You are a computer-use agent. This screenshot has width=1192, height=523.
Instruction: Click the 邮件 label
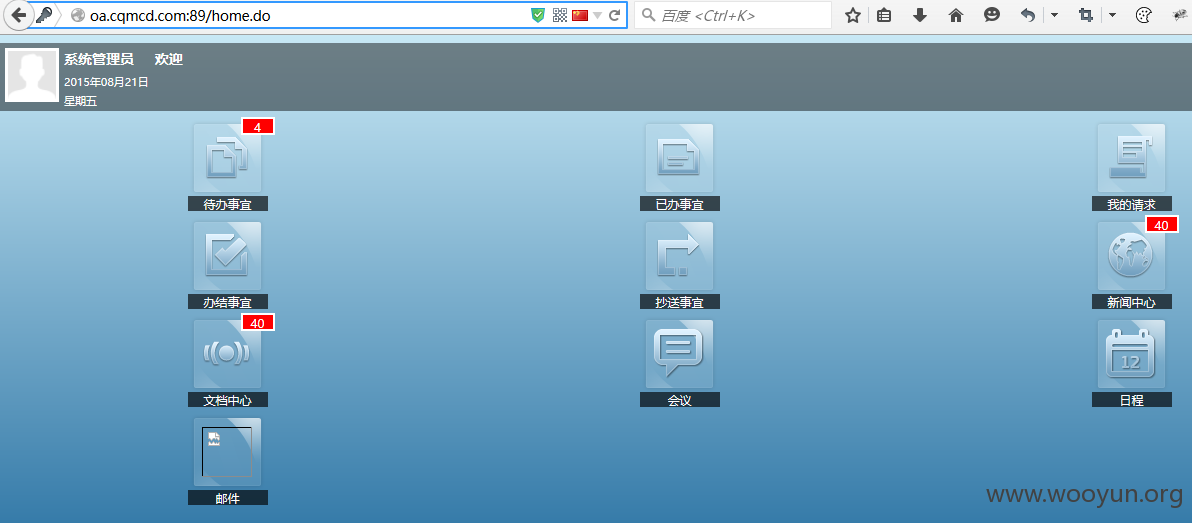pos(228,498)
